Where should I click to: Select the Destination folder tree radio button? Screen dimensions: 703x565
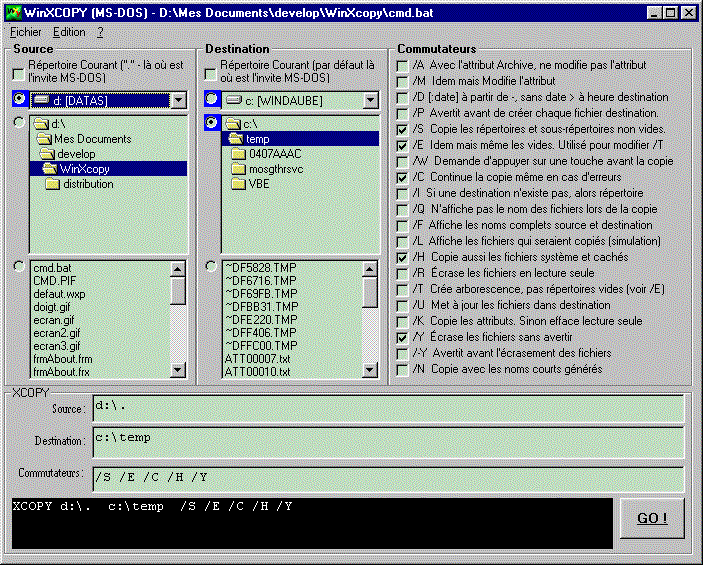click(211, 122)
